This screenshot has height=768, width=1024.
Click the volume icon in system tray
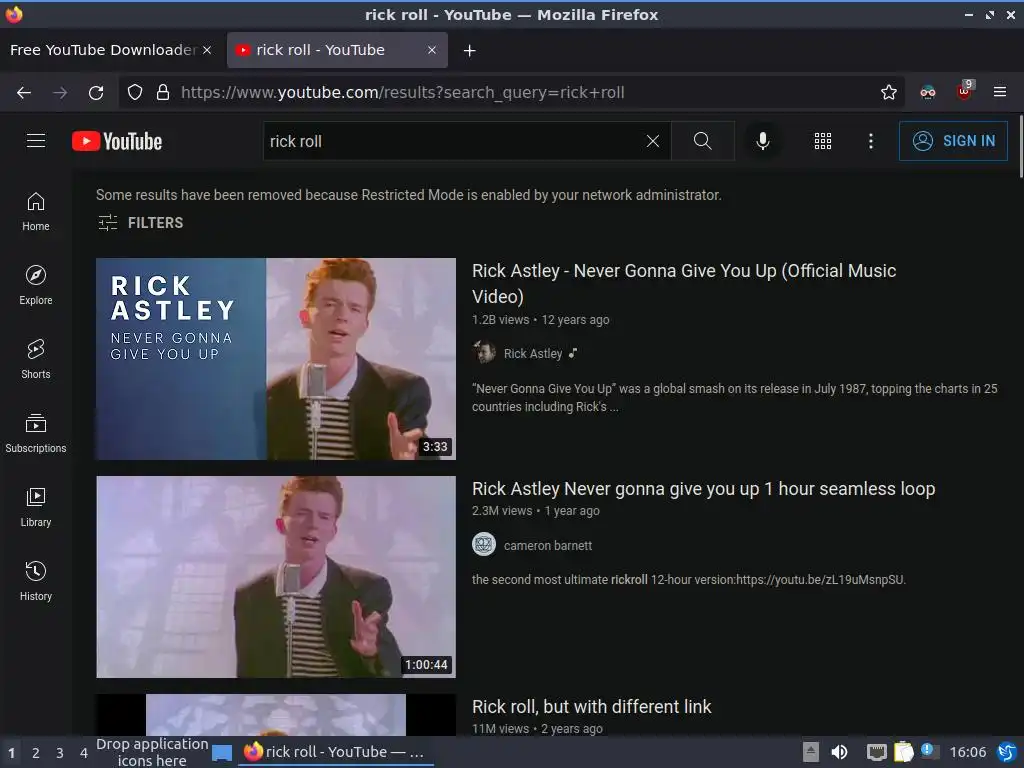pyautogui.click(x=839, y=752)
